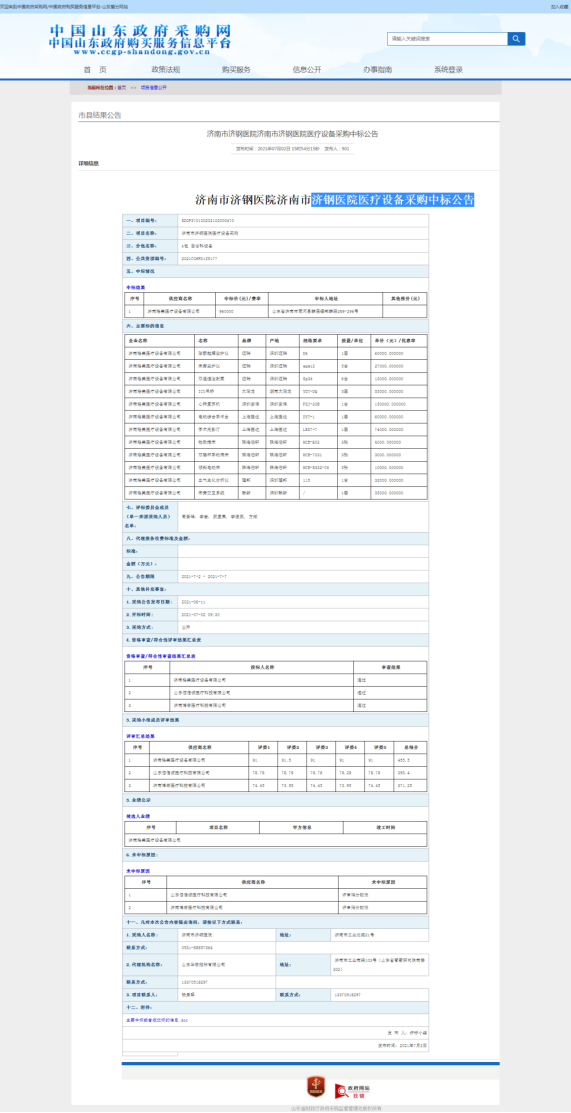This screenshot has width=571, height=1113.
Task: Click the 加入收藏 link at top right
Action: click(x=559, y=6)
